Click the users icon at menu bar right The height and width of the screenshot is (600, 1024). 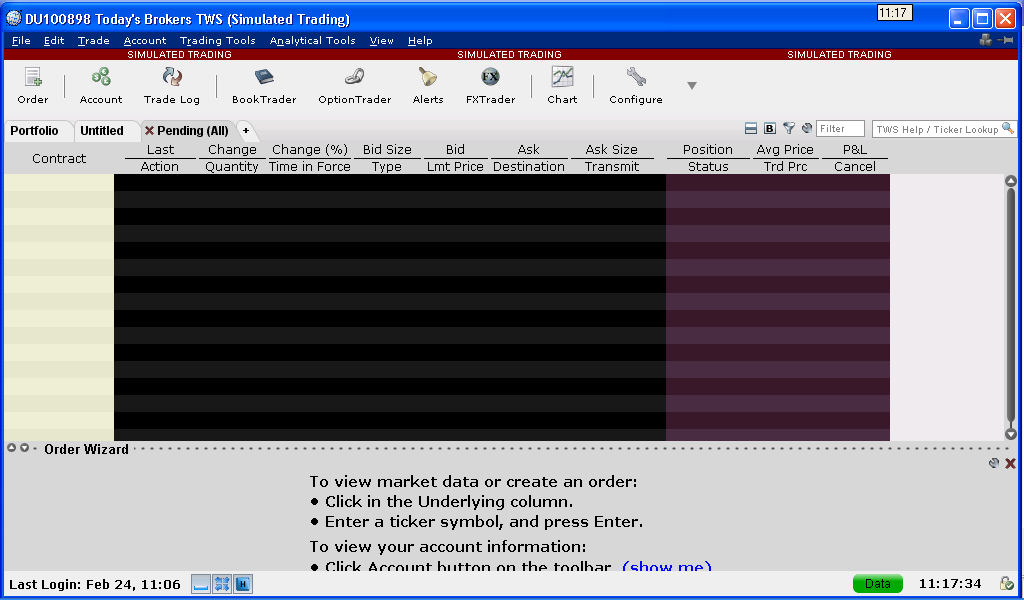click(985, 40)
